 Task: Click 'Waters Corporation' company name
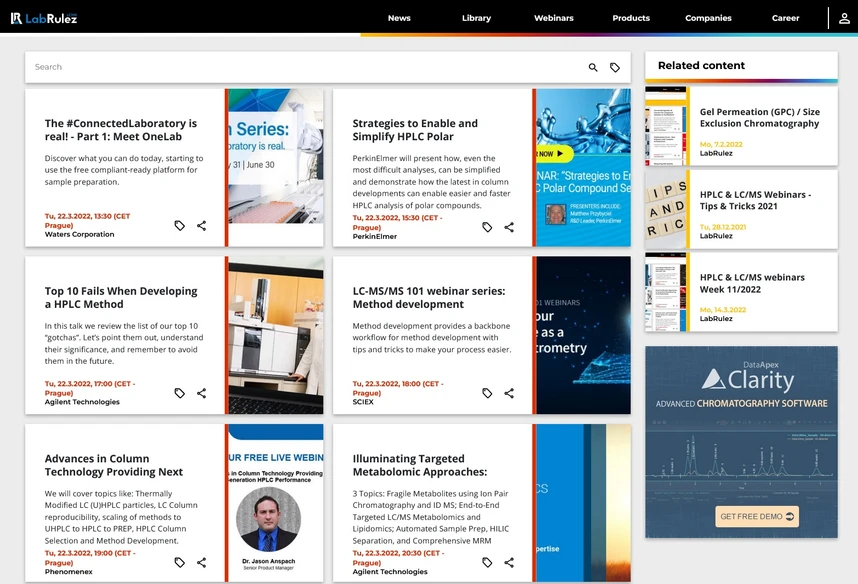pos(79,234)
